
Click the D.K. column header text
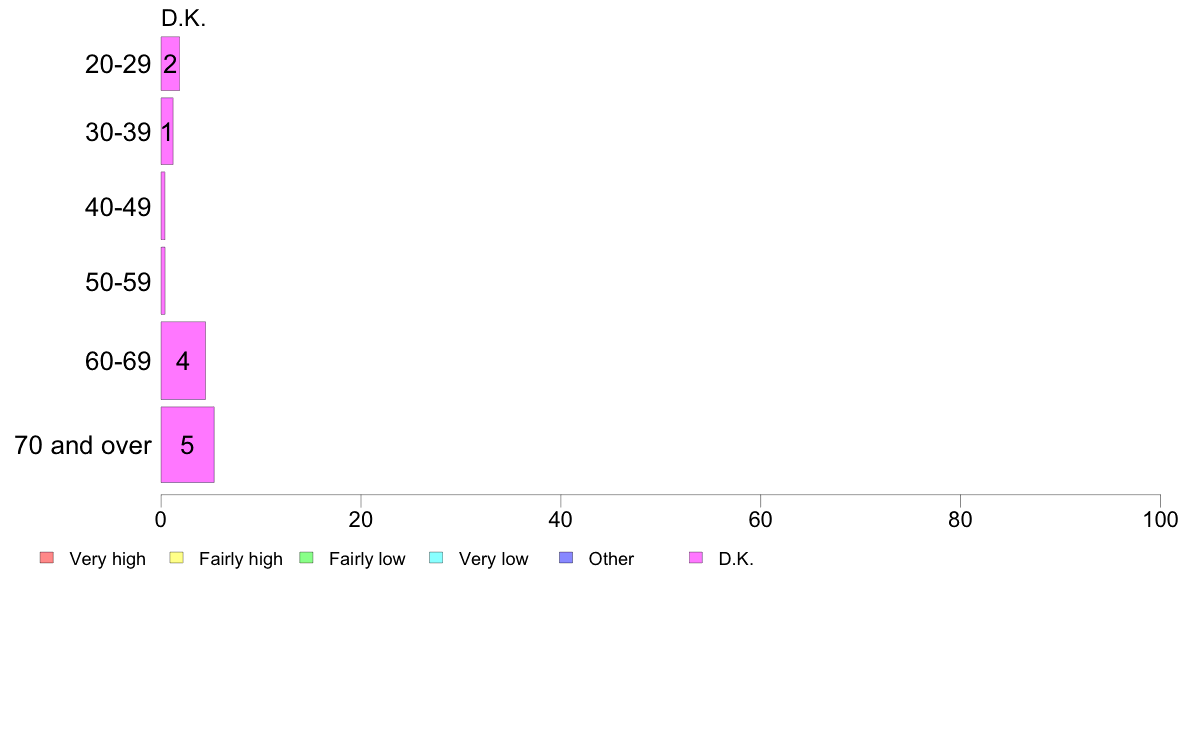pos(183,18)
